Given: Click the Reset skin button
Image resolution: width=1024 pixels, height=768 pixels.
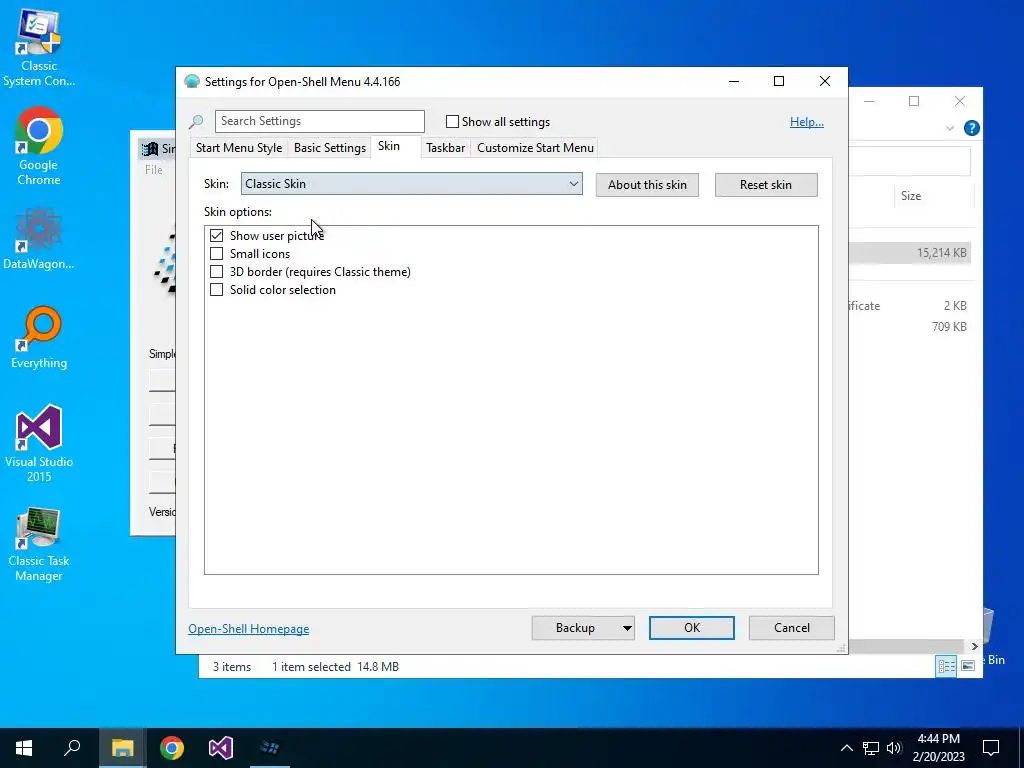Looking at the screenshot, I should pos(765,185).
